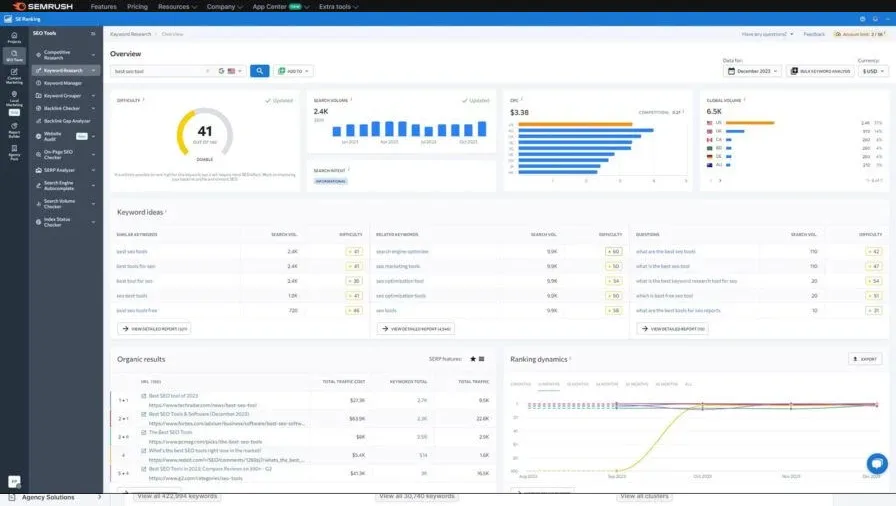The width and height of the screenshot is (896, 506).
Task: View detailed report for similar keywords
Action: pyautogui.click(x=154, y=329)
